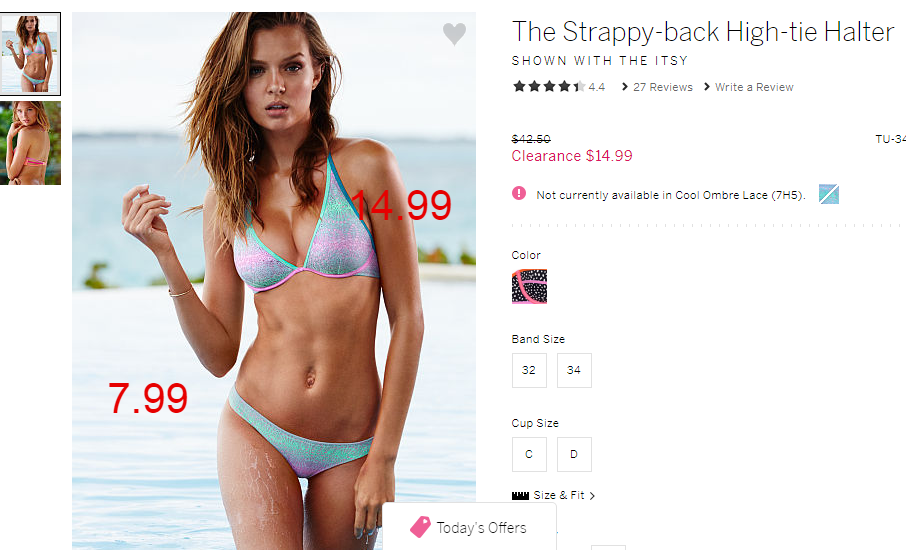Image resolution: width=906 pixels, height=560 pixels.
Task: Select the Cool Ombre Lace swatch icon
Action: click(x=829, y=194)
